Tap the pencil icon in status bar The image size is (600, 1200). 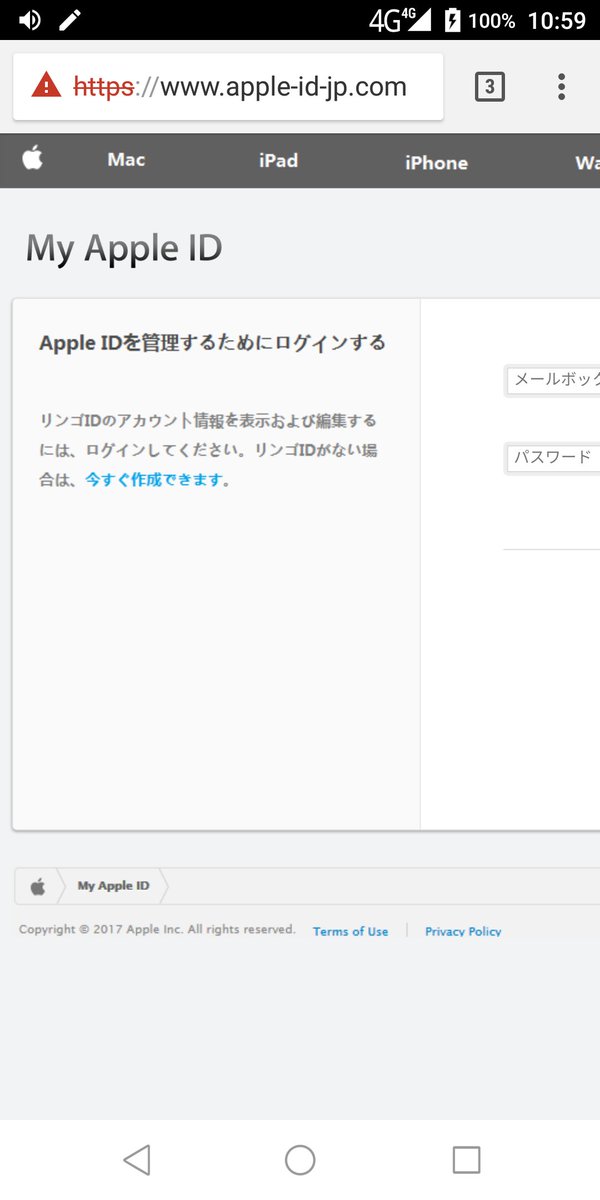(70, 19)
